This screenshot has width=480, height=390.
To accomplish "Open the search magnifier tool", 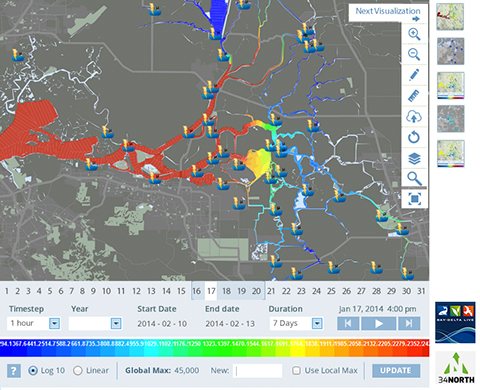I will click(414, 179).
